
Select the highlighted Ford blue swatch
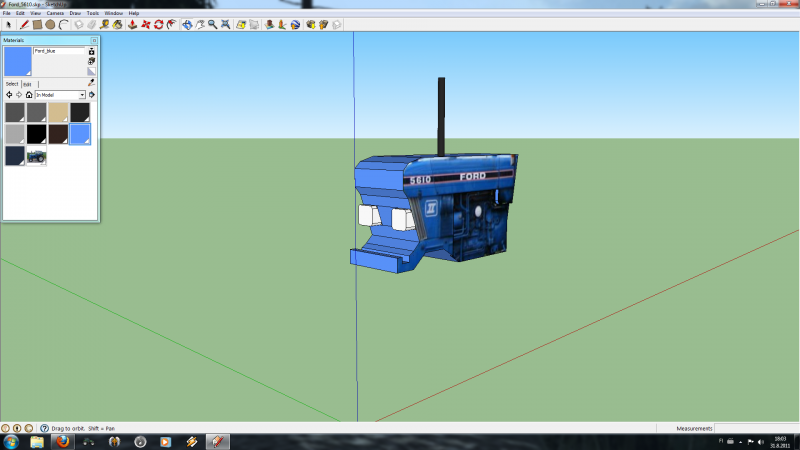pyautogui.click(x=80, y=134)
